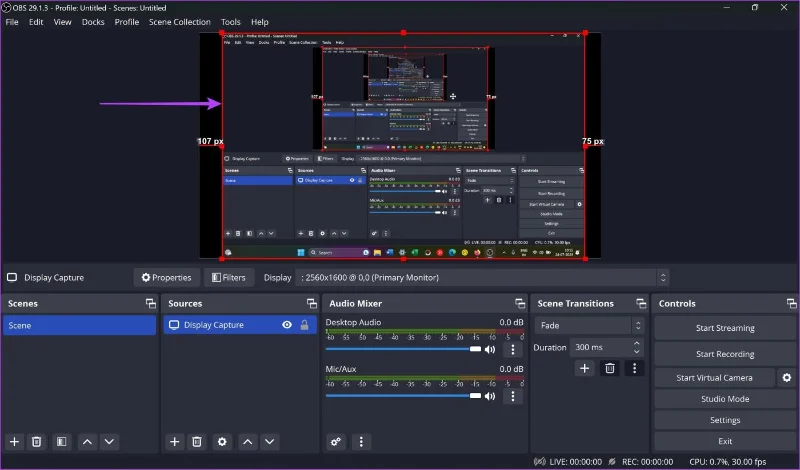Open the View menu
The height and width of the screenshot is (470, 800).
click(x=62, y=22)
